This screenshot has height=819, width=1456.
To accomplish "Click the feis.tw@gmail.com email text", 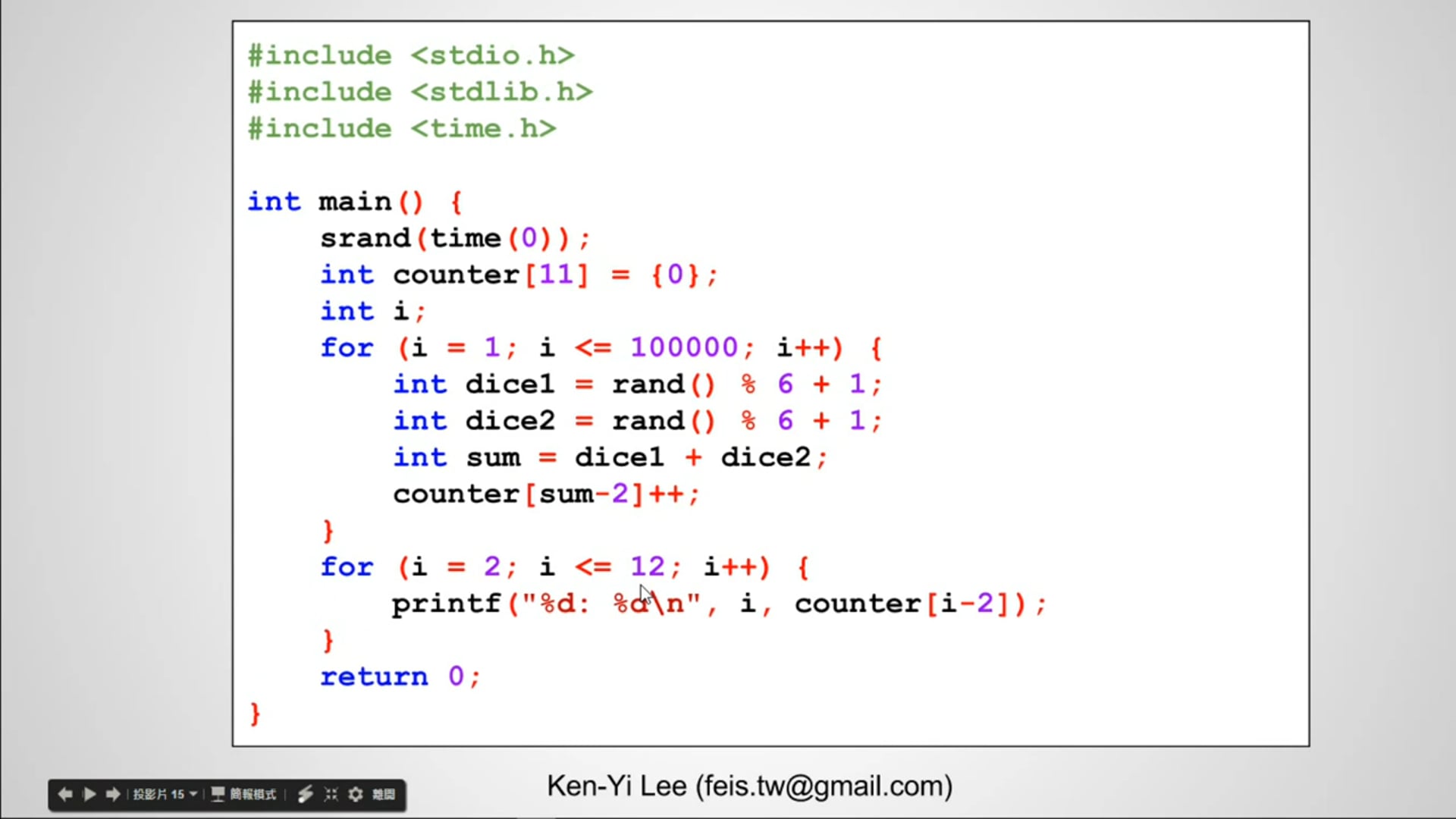I will [x=824, y=786].
